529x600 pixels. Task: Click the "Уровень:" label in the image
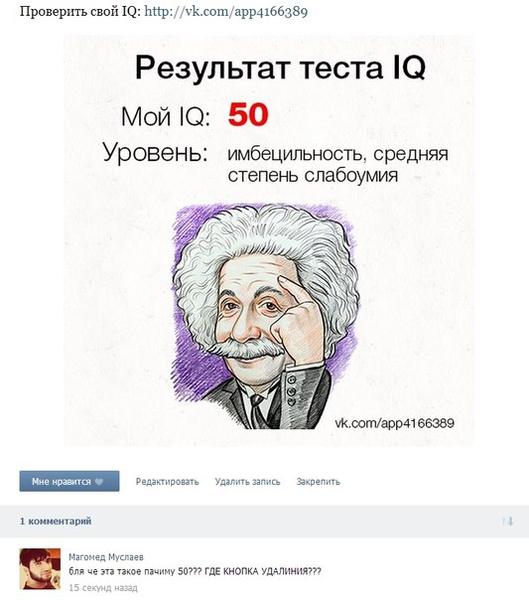tap(155, 153)
